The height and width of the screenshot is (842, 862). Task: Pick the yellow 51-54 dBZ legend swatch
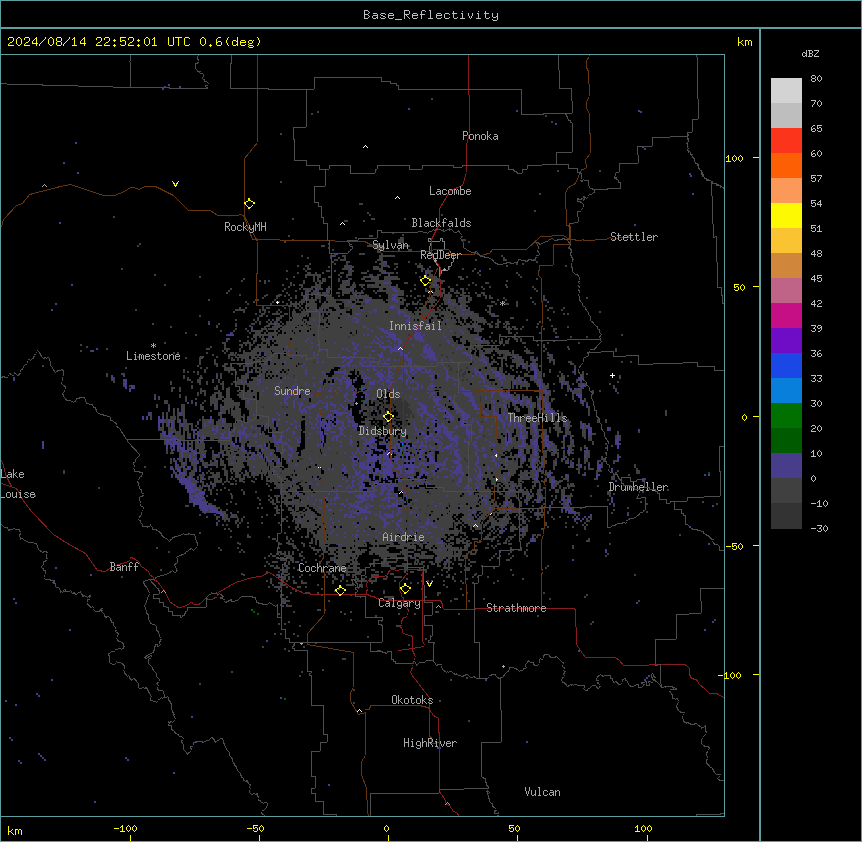tap(786, 215)
